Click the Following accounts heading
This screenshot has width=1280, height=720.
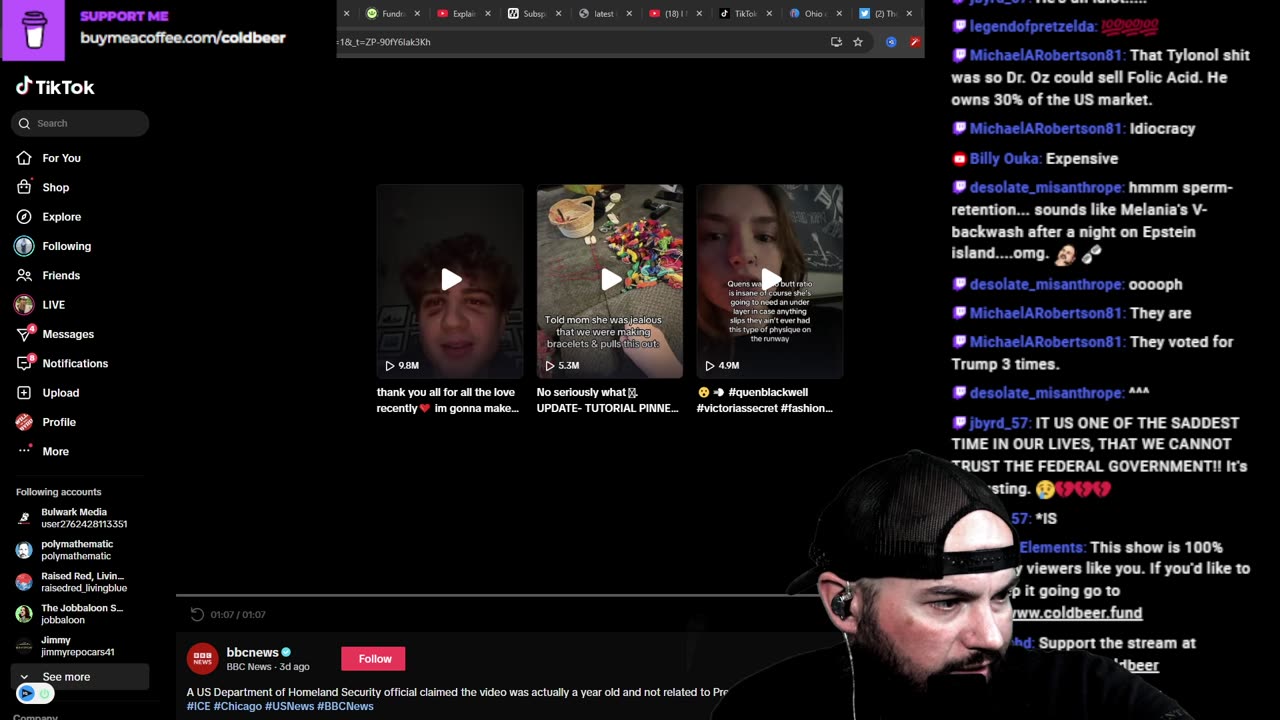point(58,492)
